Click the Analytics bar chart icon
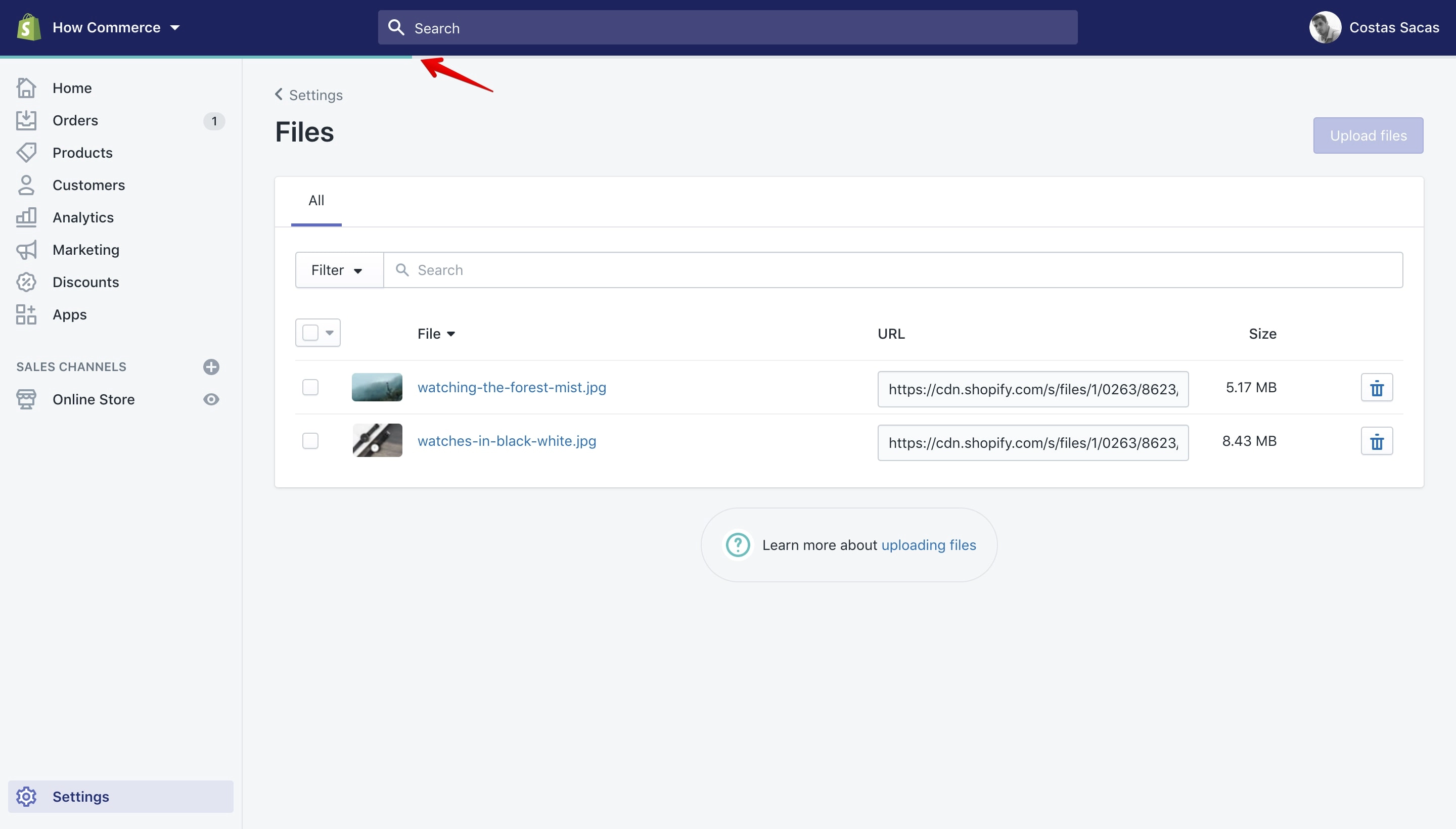This screenshot has height=829, width=1456. pos(26,217)
